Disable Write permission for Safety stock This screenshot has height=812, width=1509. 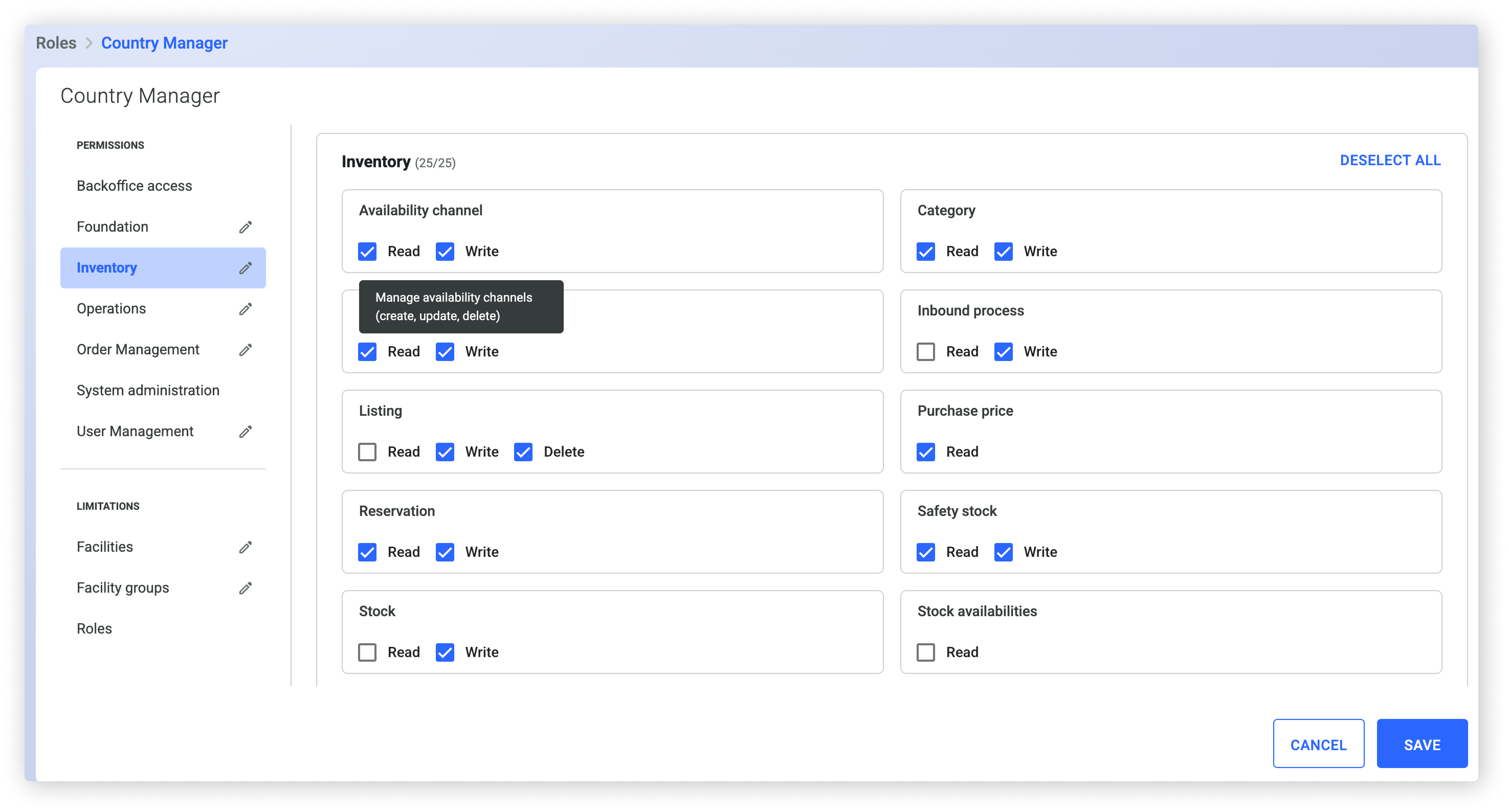coord(1004,552)
